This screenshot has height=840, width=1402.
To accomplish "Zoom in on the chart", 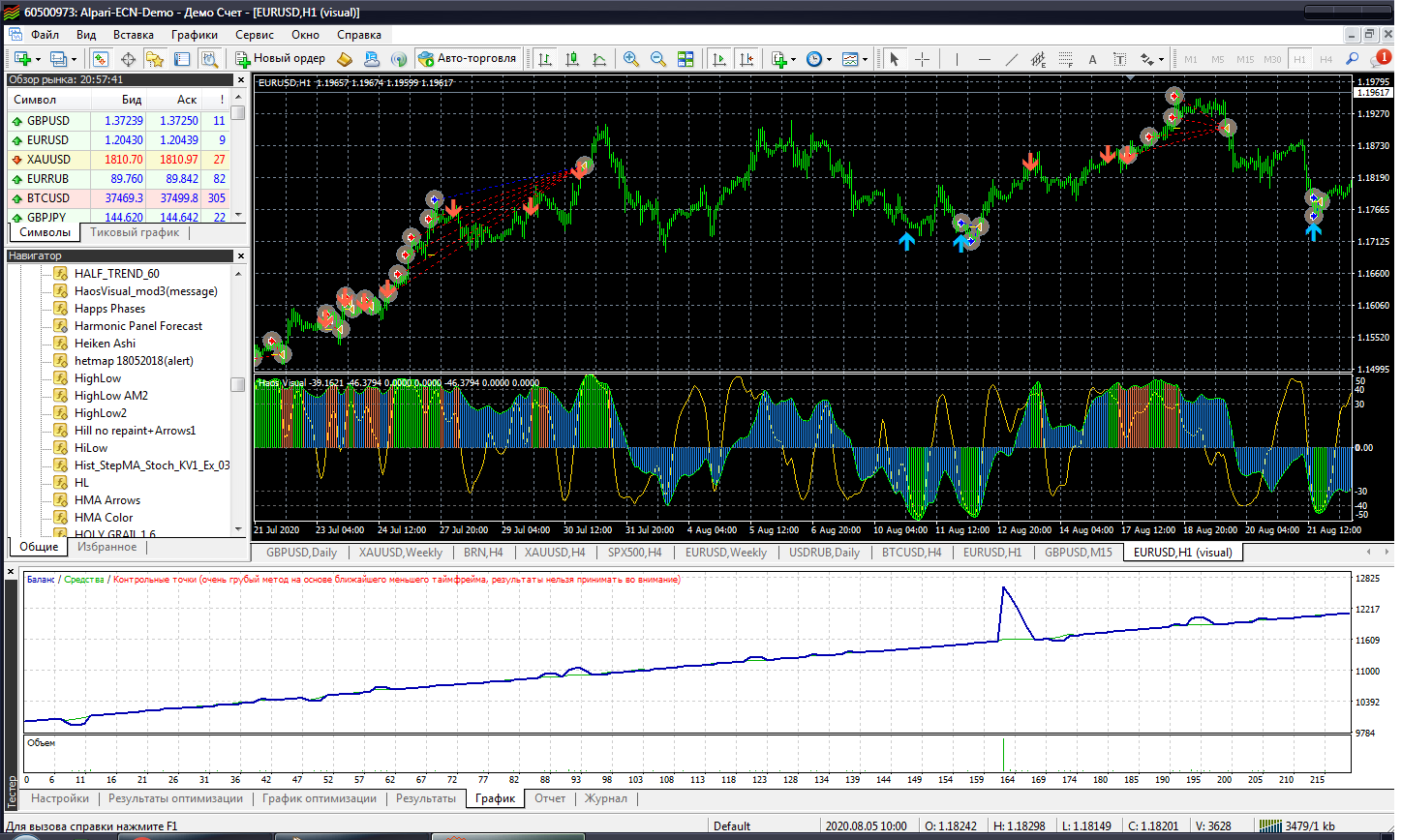I will coord(631,59).
